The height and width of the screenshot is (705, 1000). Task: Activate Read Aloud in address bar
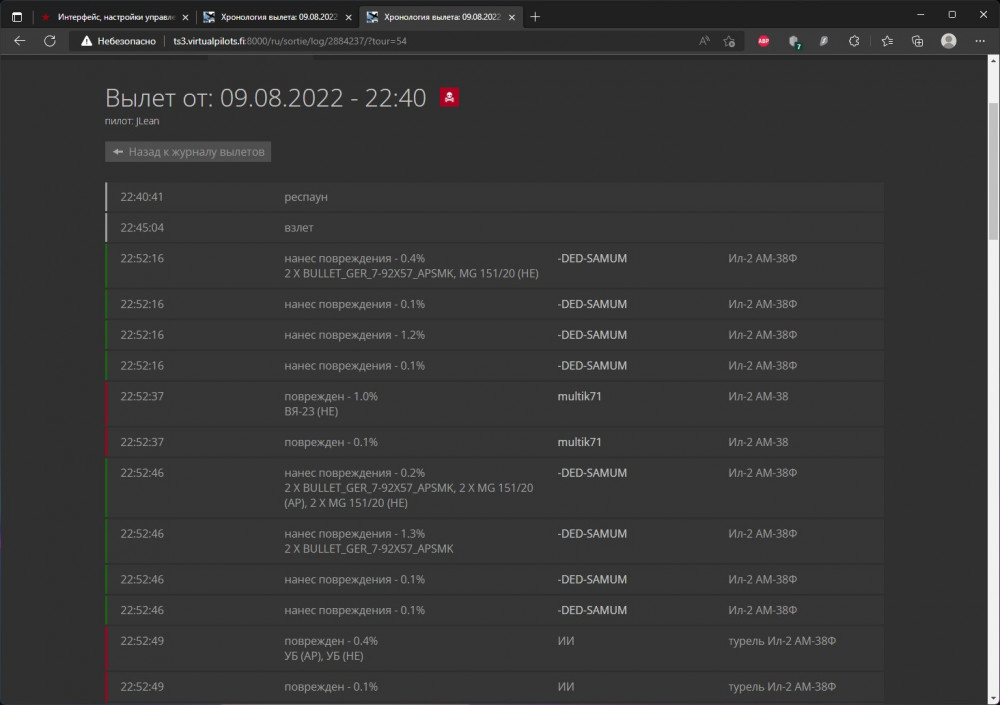[704, 41]
